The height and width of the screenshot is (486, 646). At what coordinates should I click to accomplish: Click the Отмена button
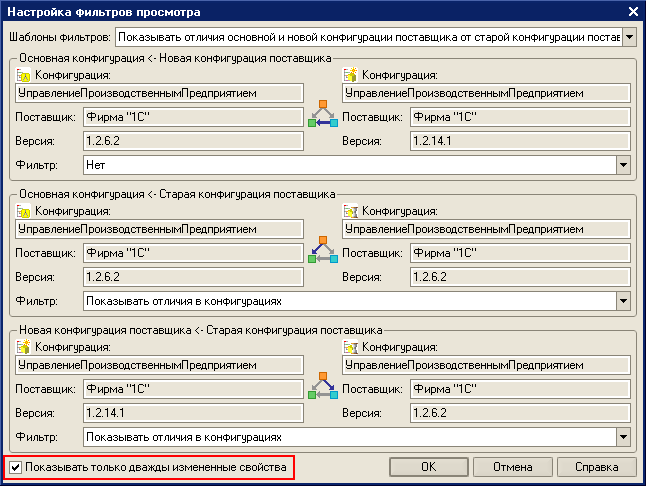[x=513, y=467]
